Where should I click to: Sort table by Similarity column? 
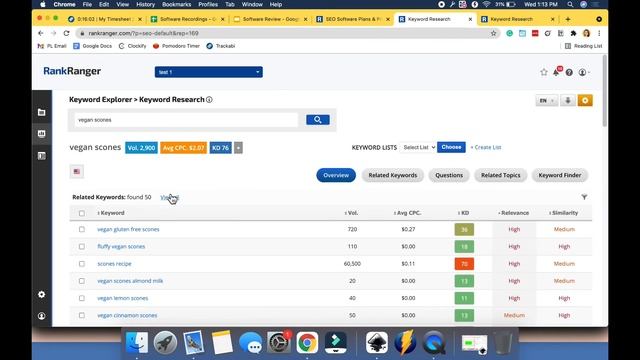click(x=564, y=213)
